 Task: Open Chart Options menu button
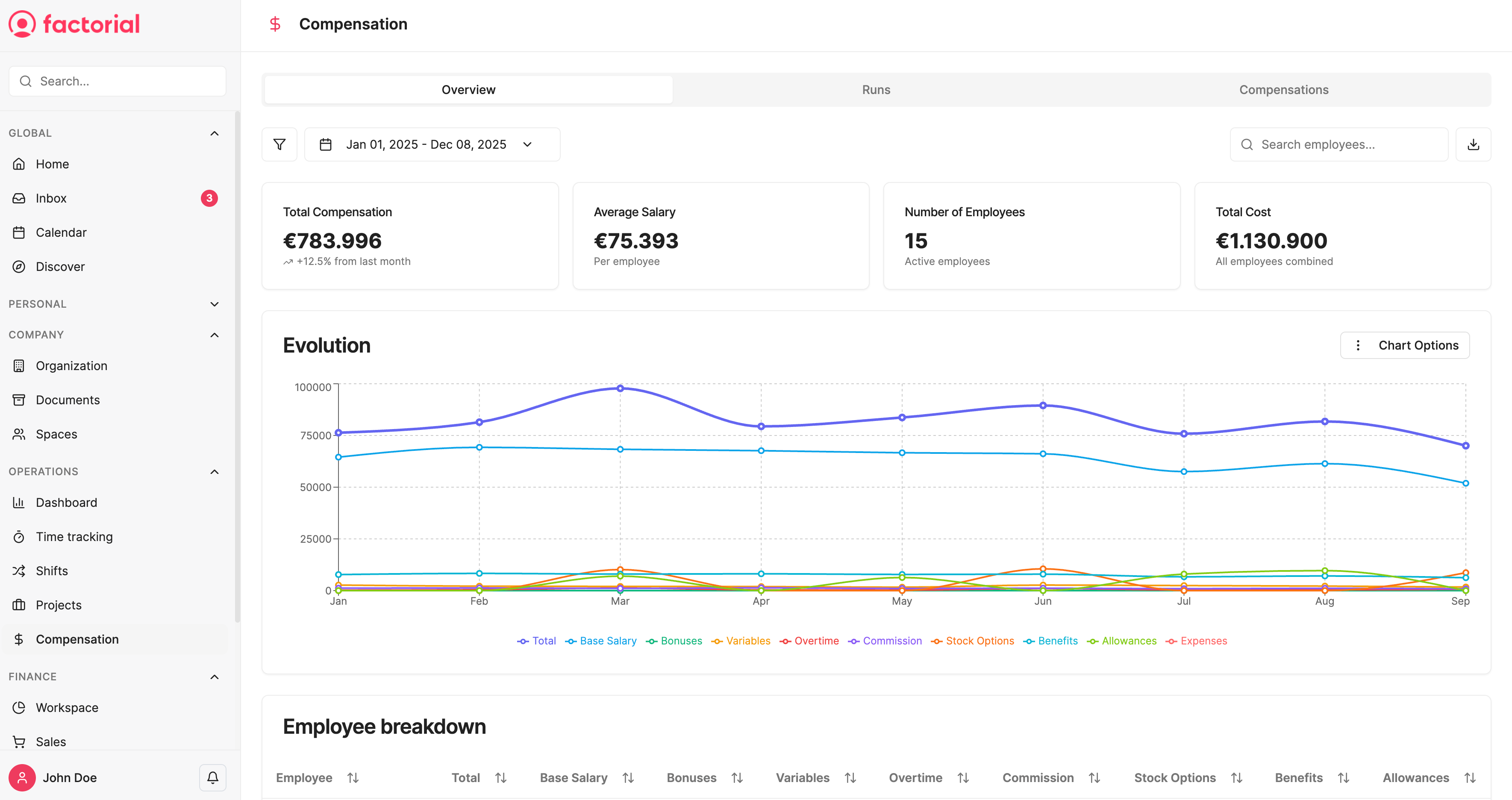pyautogui.click(x=1405, y=345)
